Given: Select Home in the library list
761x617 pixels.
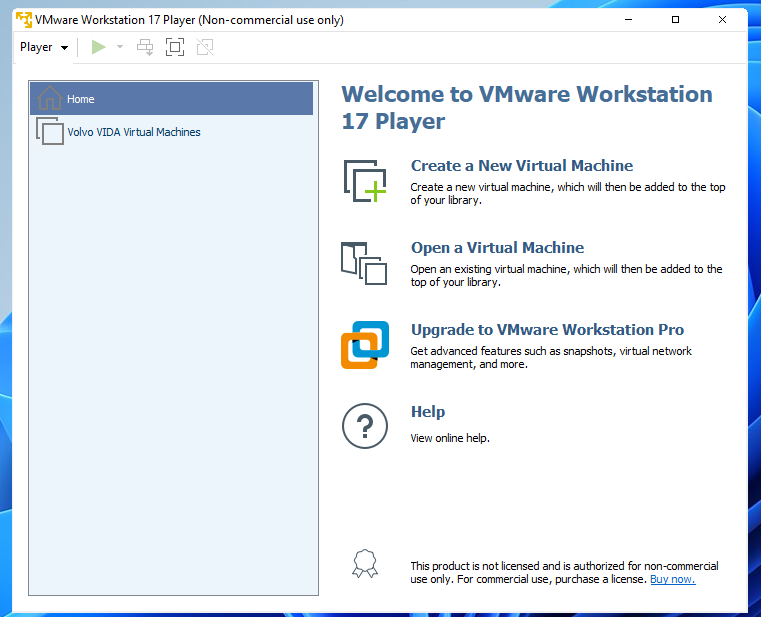Looking at the screenshot, I should 171,99.
